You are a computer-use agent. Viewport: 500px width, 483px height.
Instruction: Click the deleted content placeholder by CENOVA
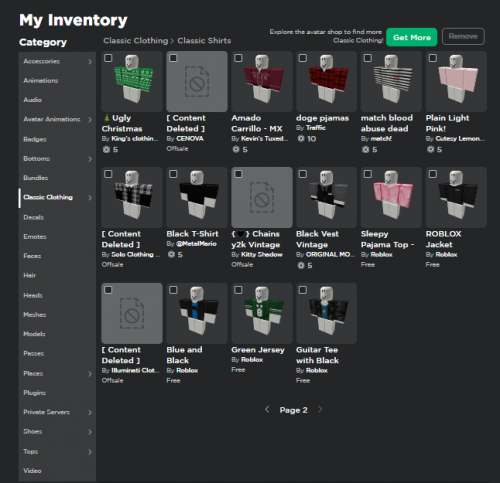click(x=197, y=81)
